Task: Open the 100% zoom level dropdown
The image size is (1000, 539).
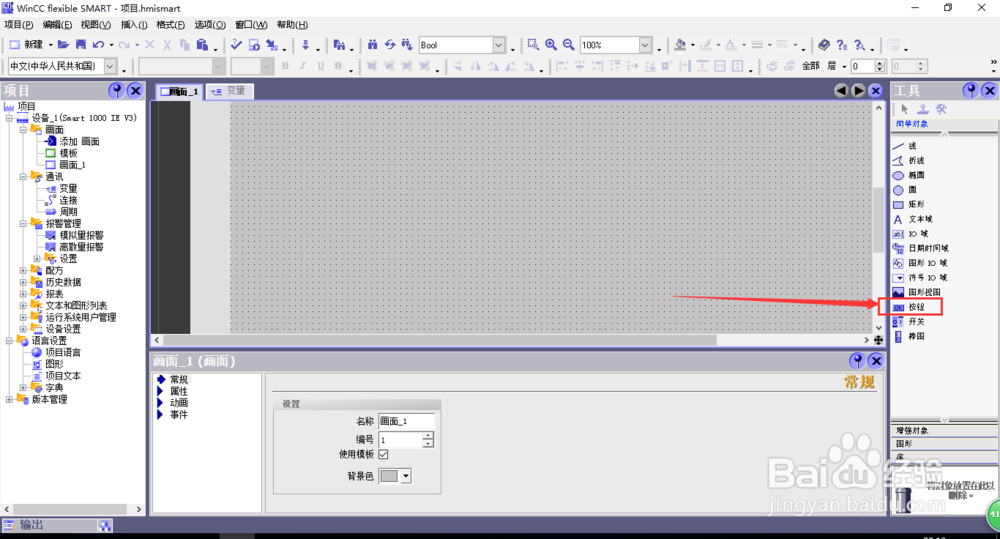Action: (x=645, y=45)
